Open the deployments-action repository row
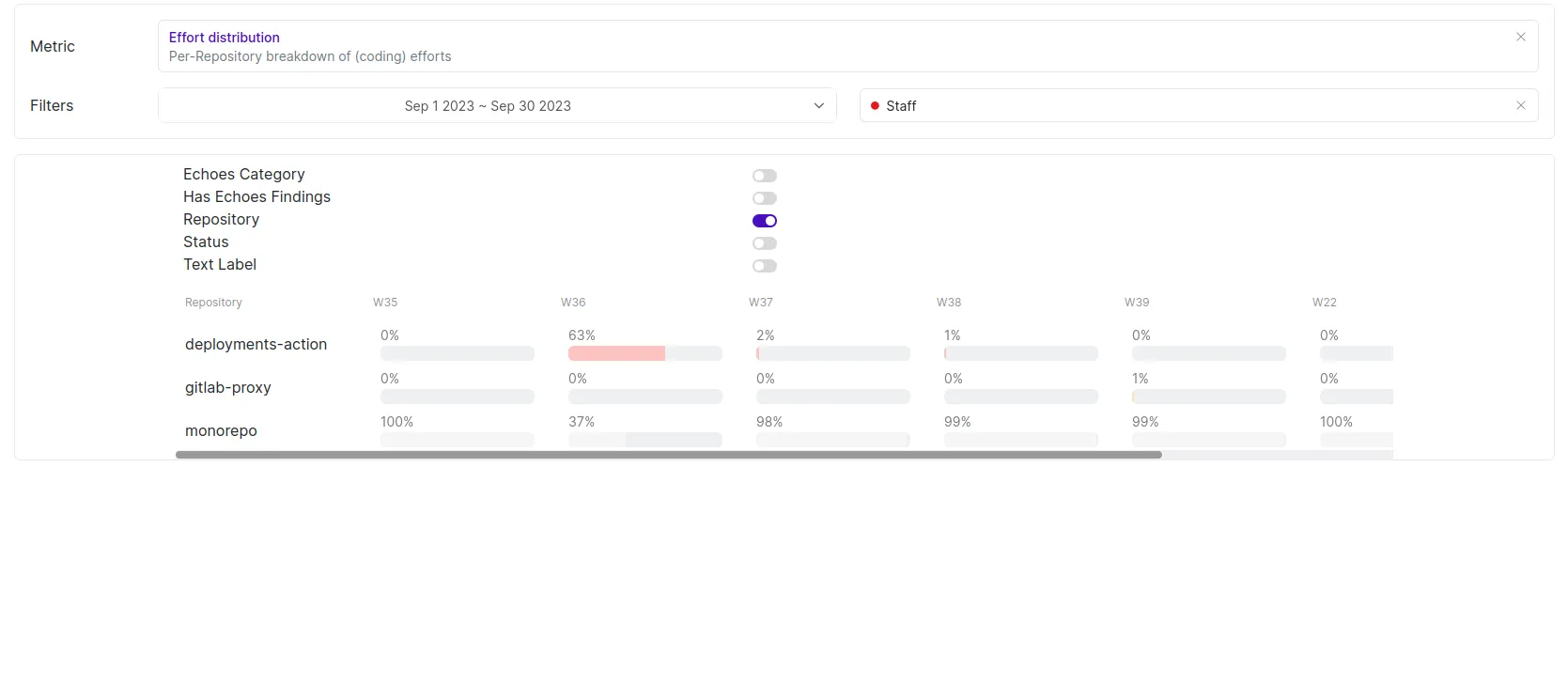1568x685 pixels. pos(256,345)
